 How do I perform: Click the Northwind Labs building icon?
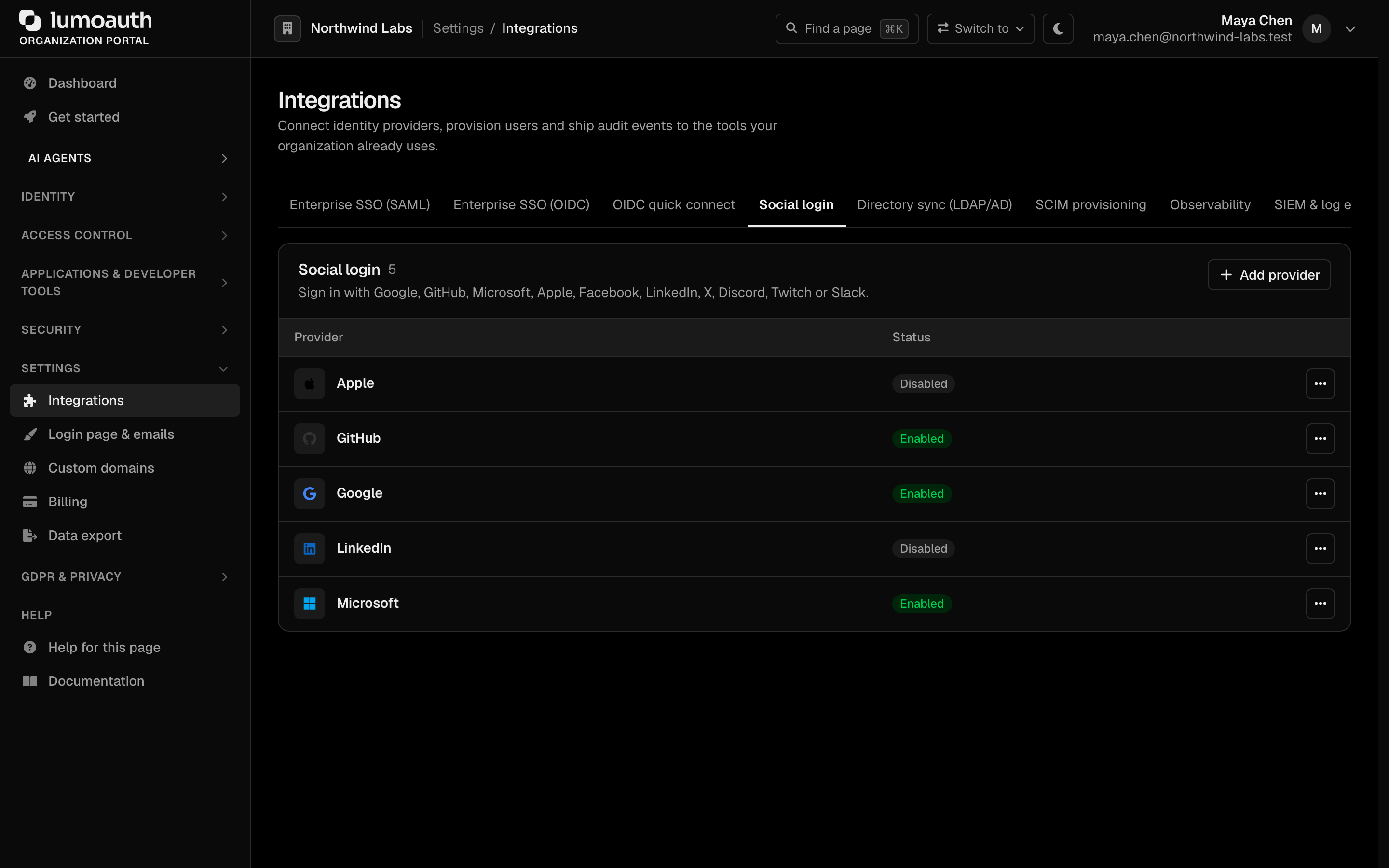(x=287, y=28)
